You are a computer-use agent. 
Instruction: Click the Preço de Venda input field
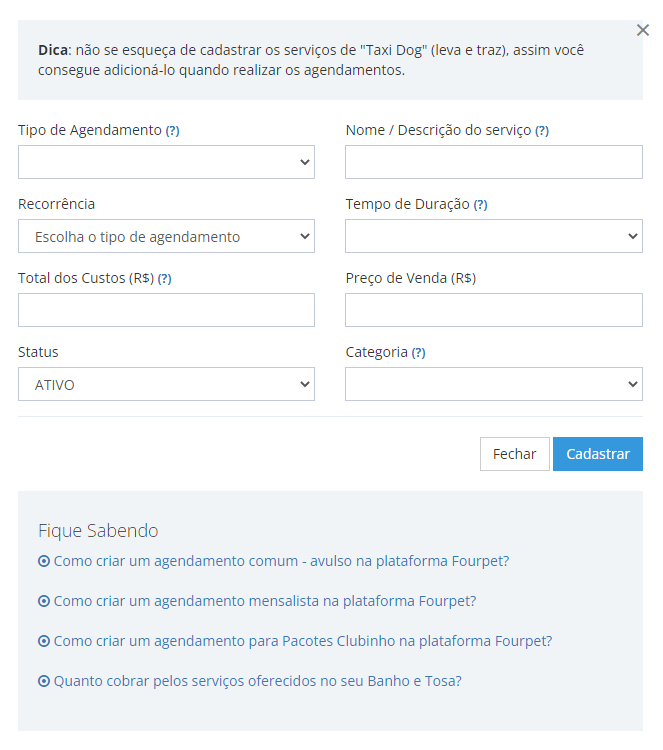(494, 310)
